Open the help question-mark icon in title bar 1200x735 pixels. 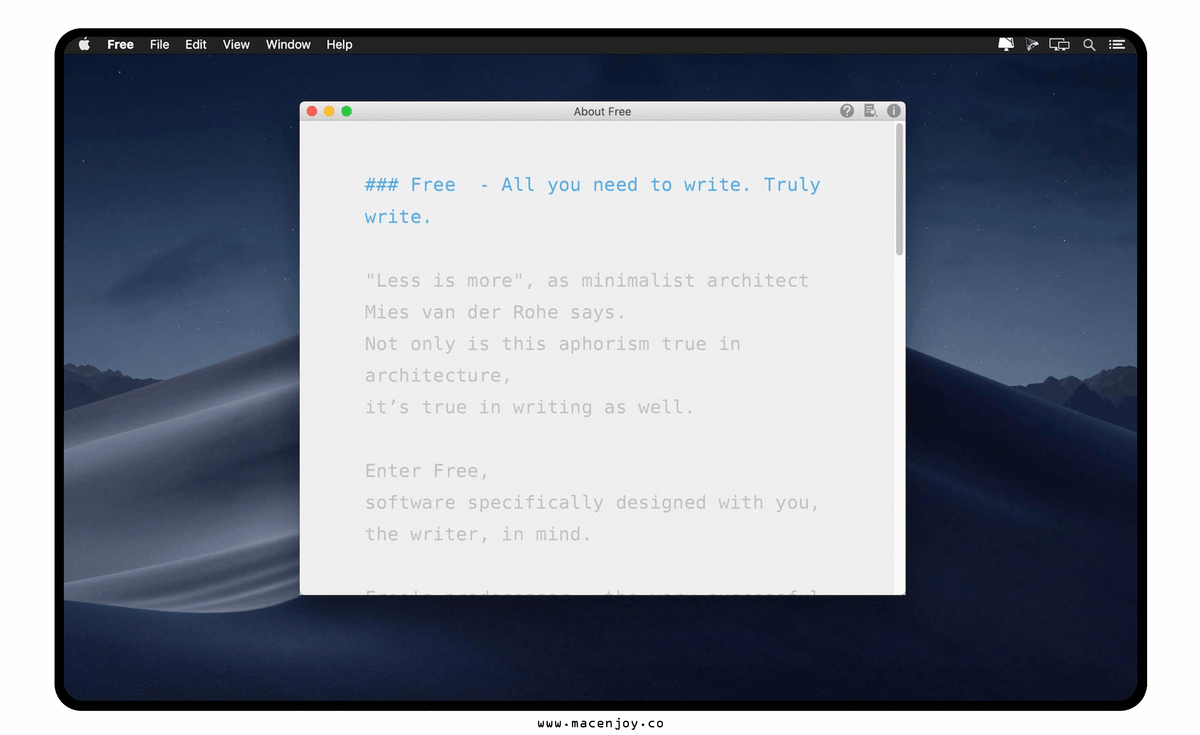[x=847, y=111]
